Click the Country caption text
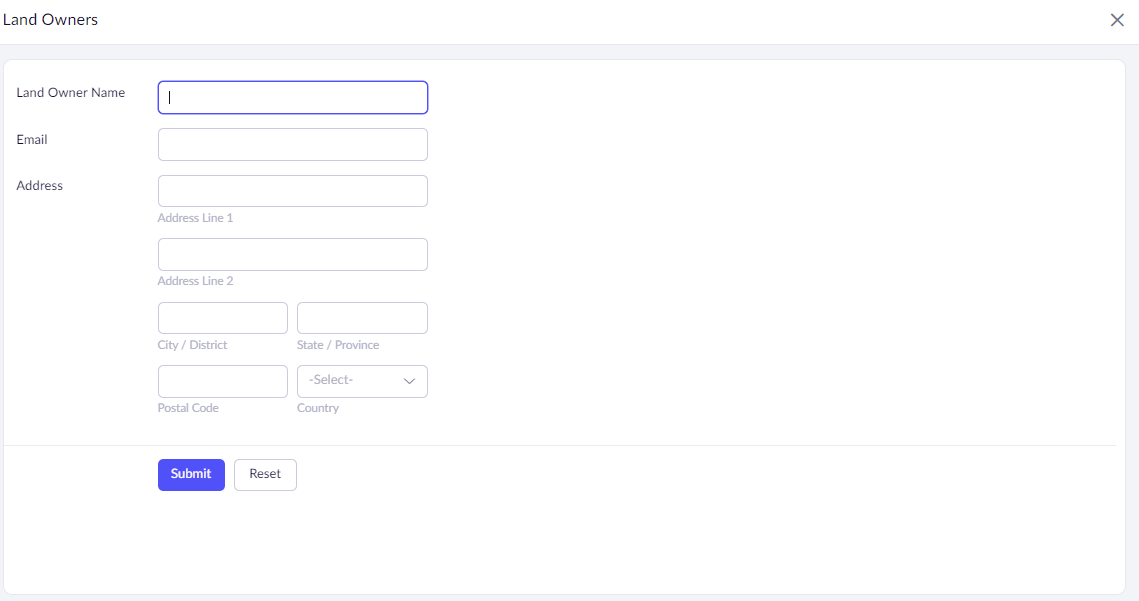Image resolution: width=1139 pixels, height=601 pixels. [x=318, y=408]
